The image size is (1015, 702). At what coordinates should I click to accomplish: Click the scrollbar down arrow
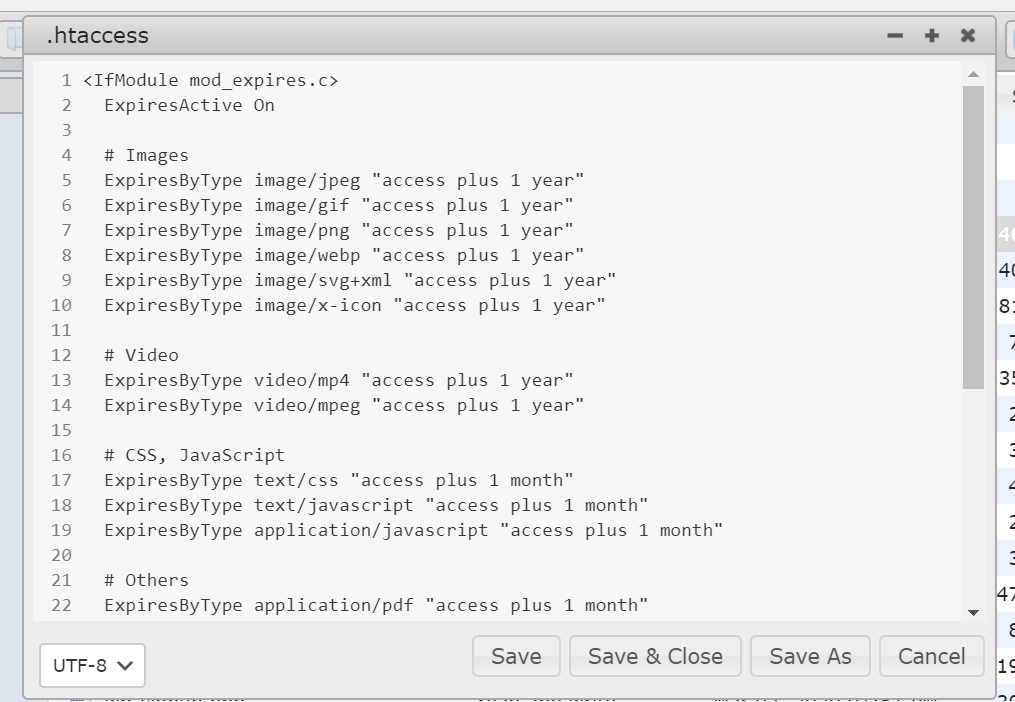(x=973, y=612)
